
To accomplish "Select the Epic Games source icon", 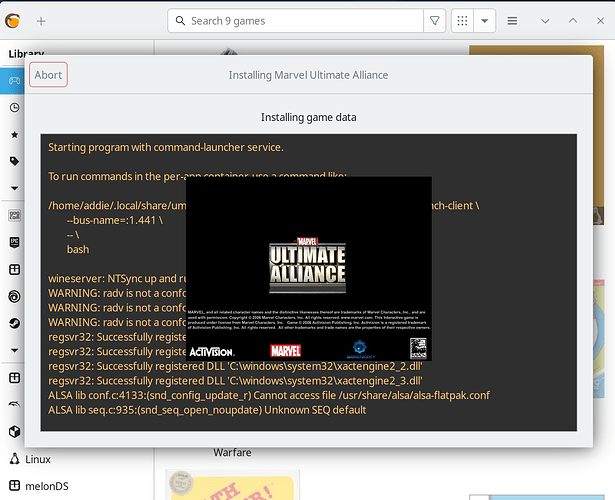I will (x=15, y=242).
